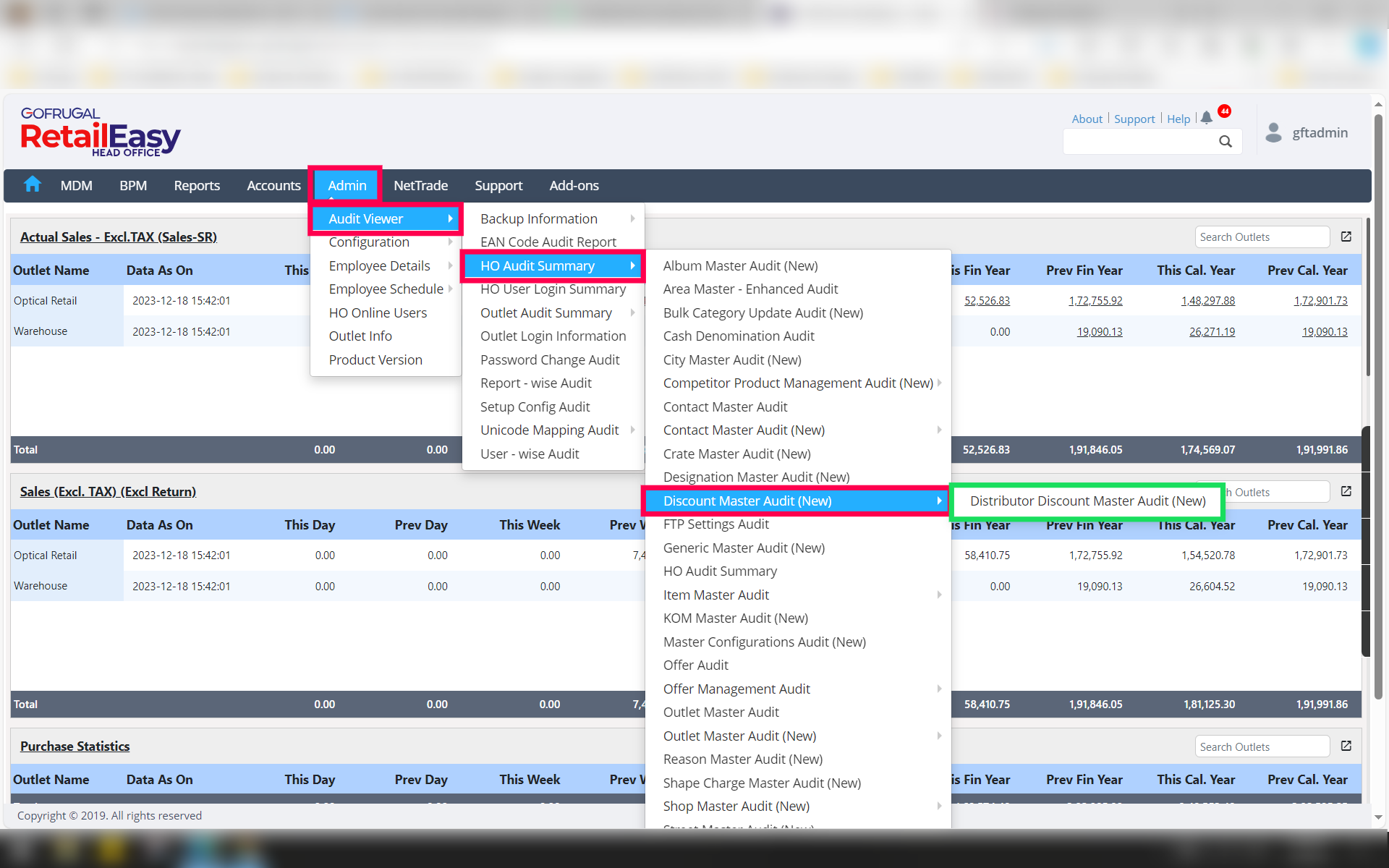Expand Contact Master Audit (New) submenu
Screen dimensions: 1389x868
coord(939,430)
